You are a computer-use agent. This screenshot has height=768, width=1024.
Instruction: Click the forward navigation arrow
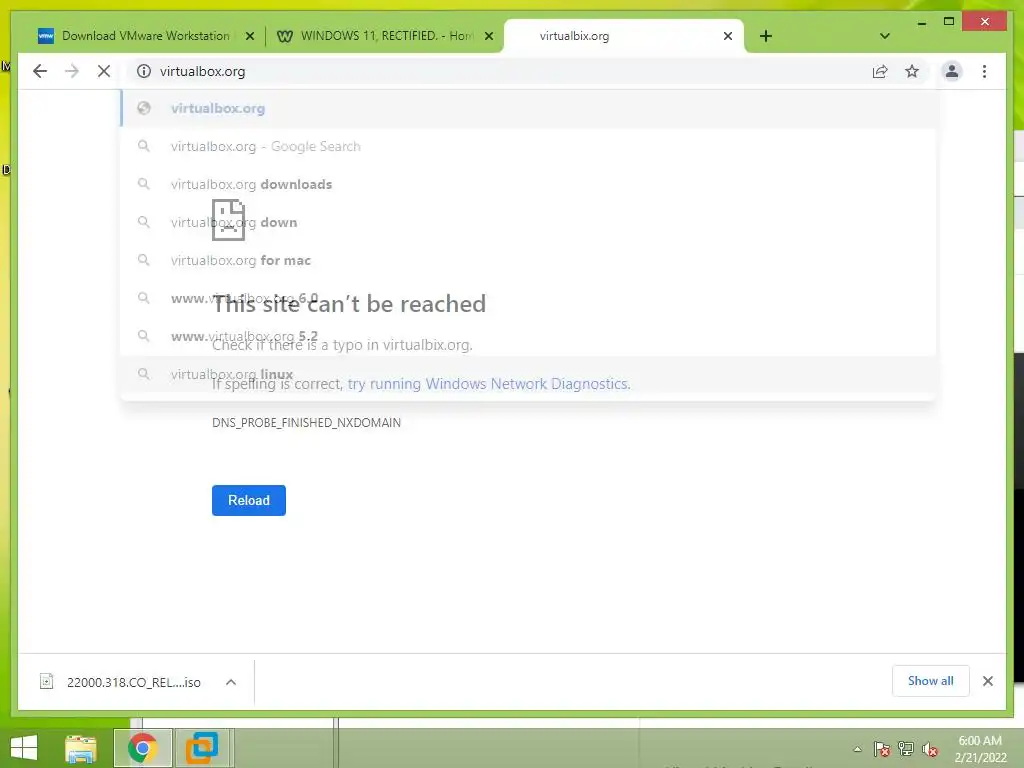coord(72,71)
